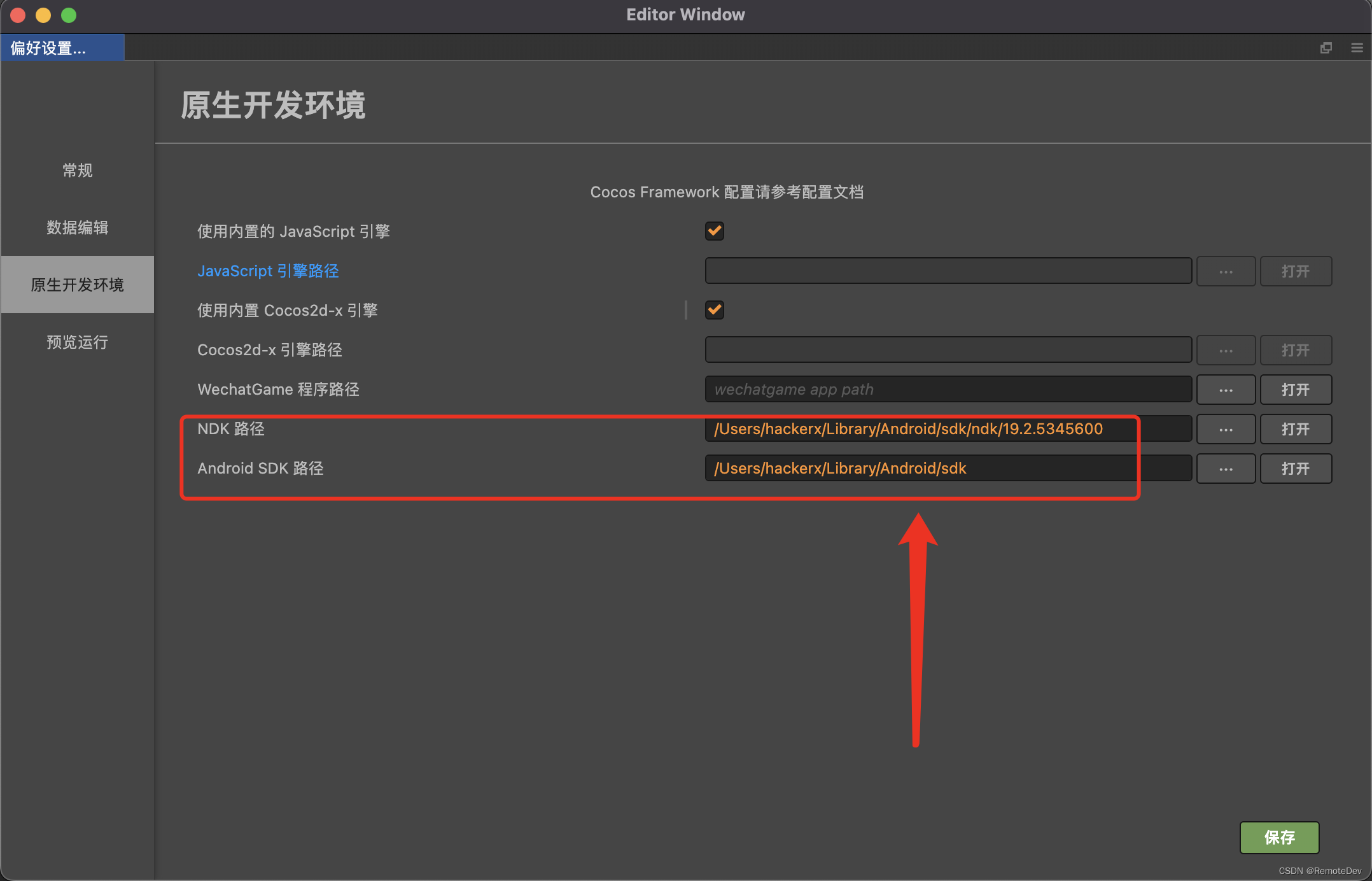The image size is (1372, 881).
Task: Open the 数据编辑 settings section
Action: (x=78, y=227)
